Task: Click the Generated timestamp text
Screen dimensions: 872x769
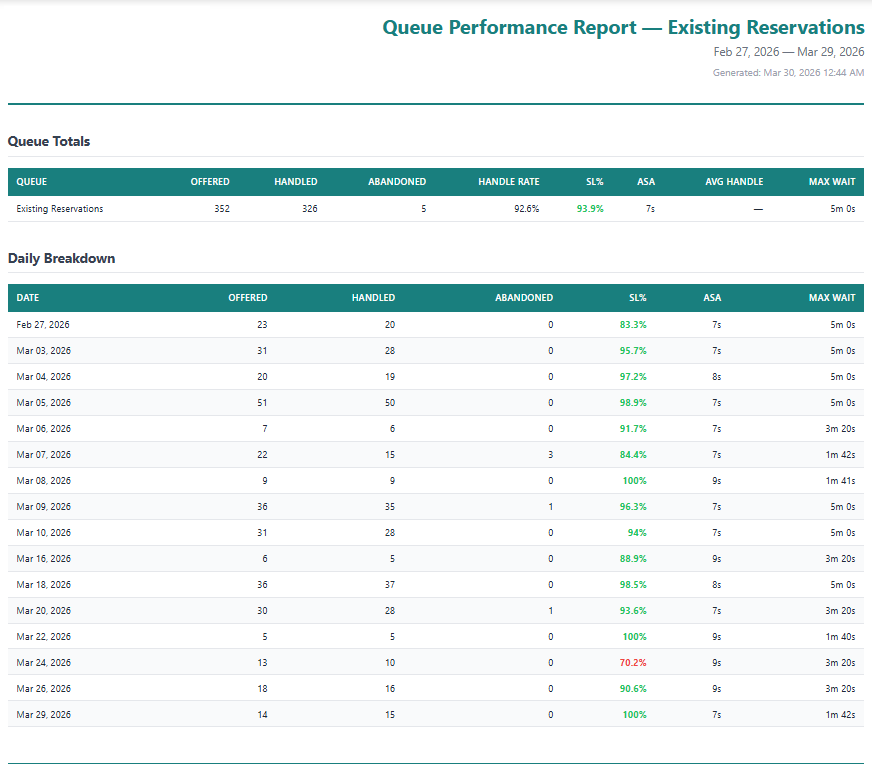Action: [x=786, y=72]
